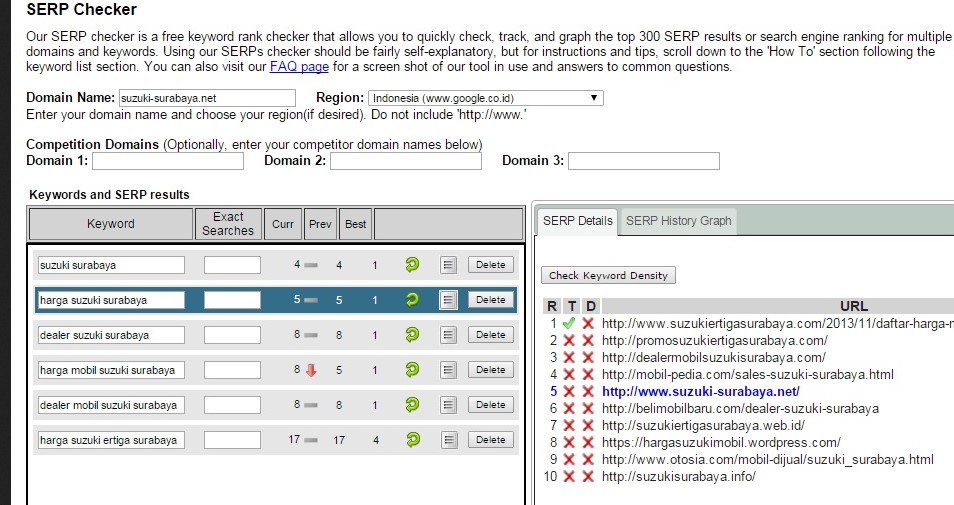Open the hargasuzukimobil.wordpress.com result link
The height and width of the screenshot is (505, 954).
[x=721, y=442]
